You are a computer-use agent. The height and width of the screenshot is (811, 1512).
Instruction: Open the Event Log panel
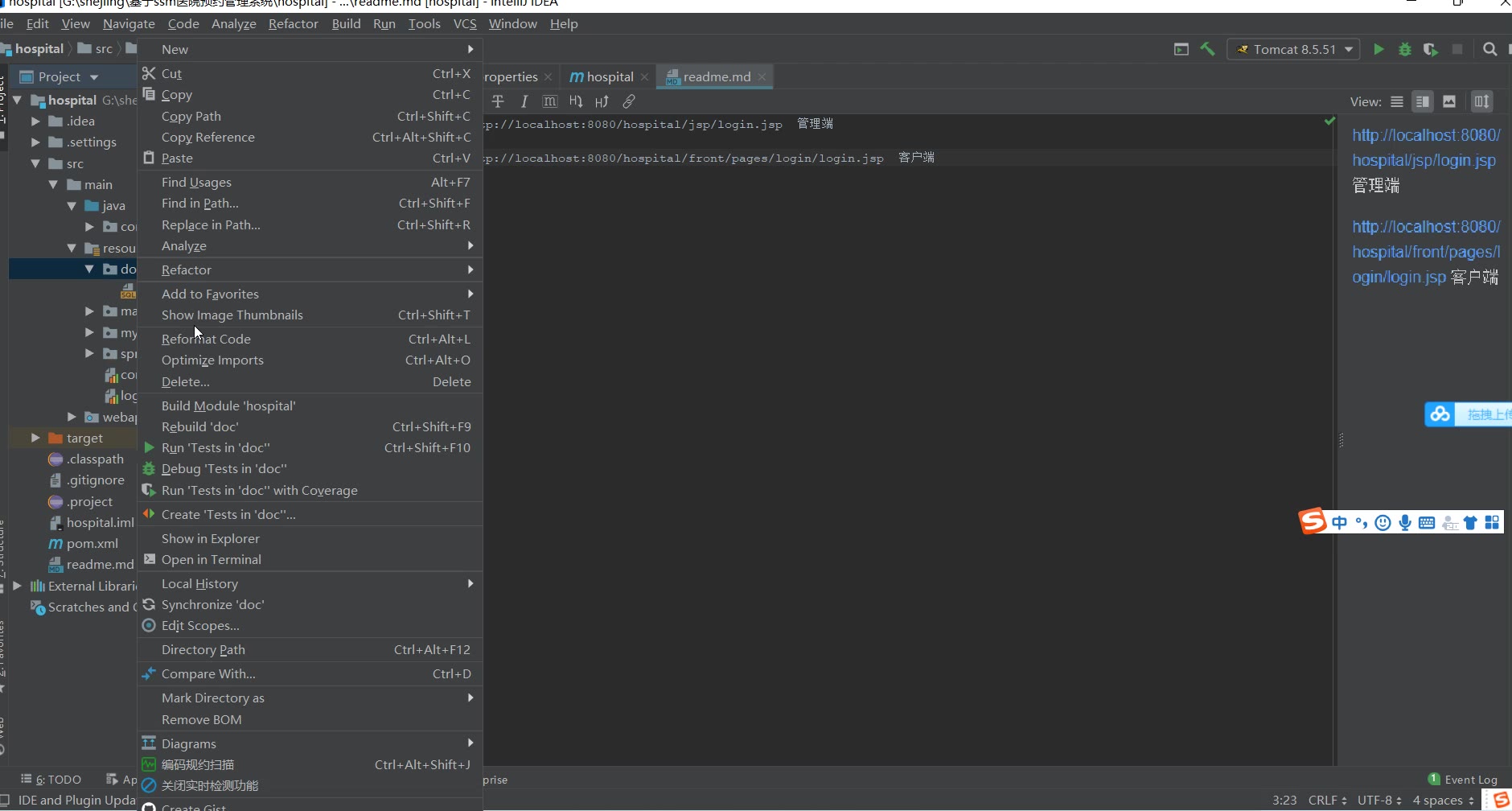pos(1463,779)
